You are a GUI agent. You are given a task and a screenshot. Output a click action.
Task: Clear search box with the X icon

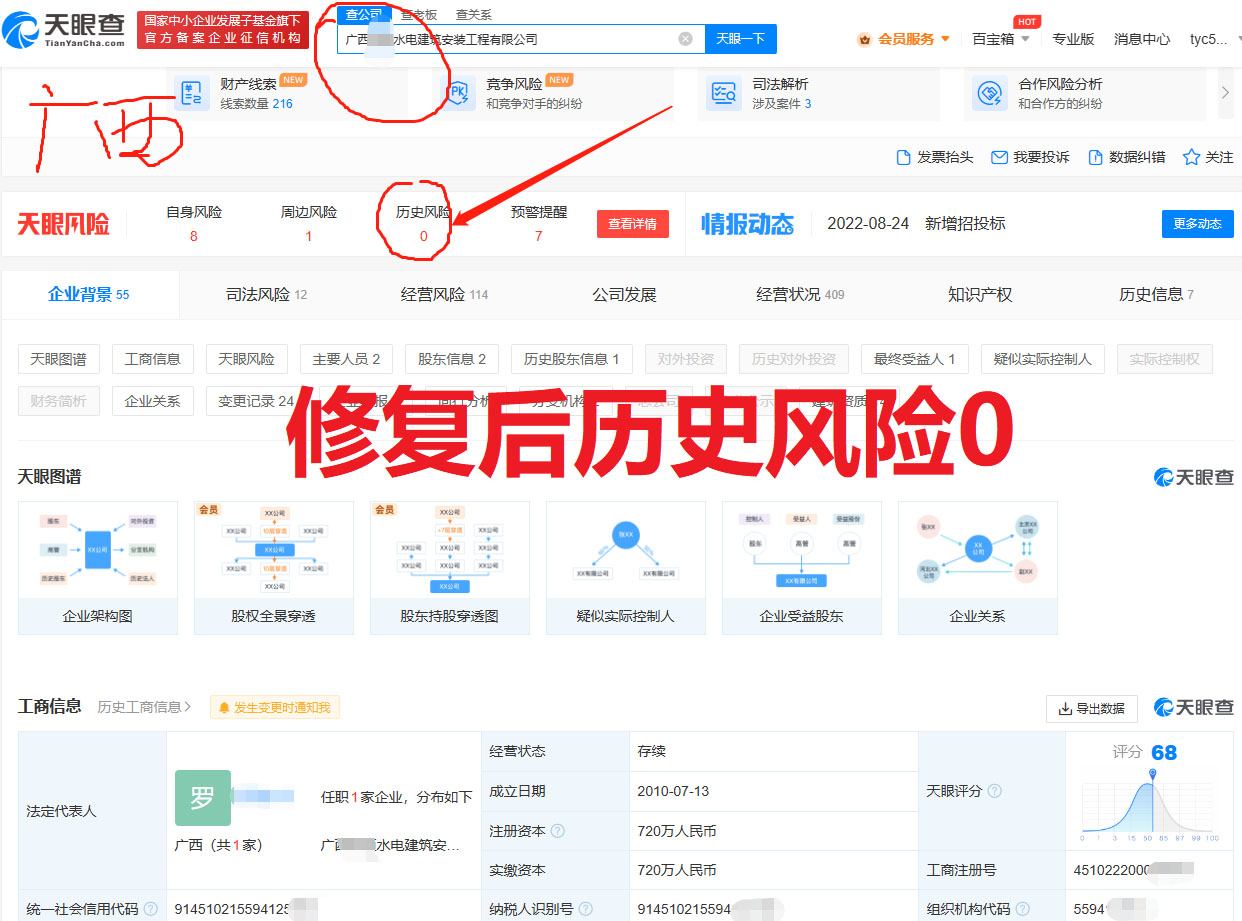685,39
